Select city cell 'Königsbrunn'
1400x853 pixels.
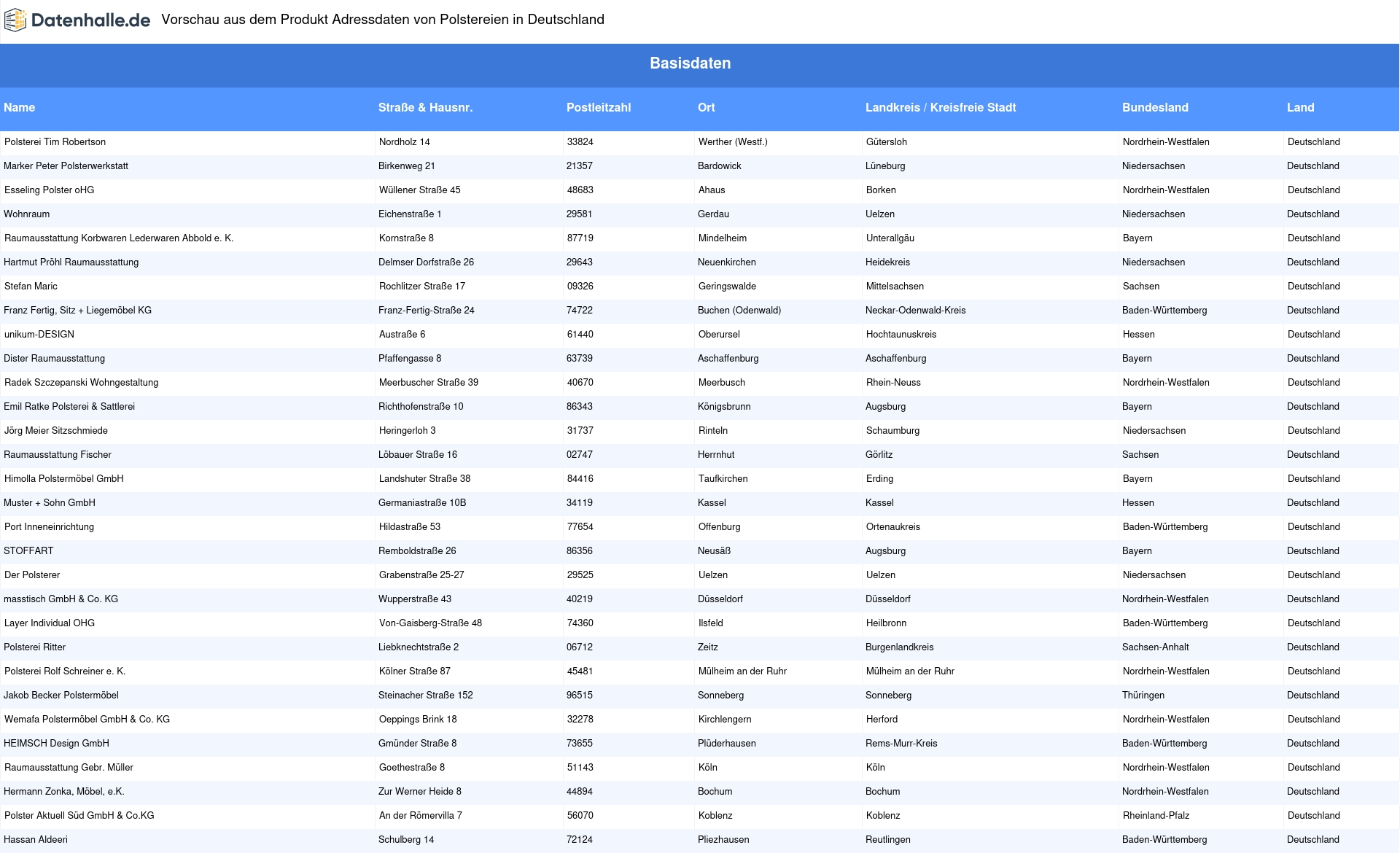[x=724, y=407]
